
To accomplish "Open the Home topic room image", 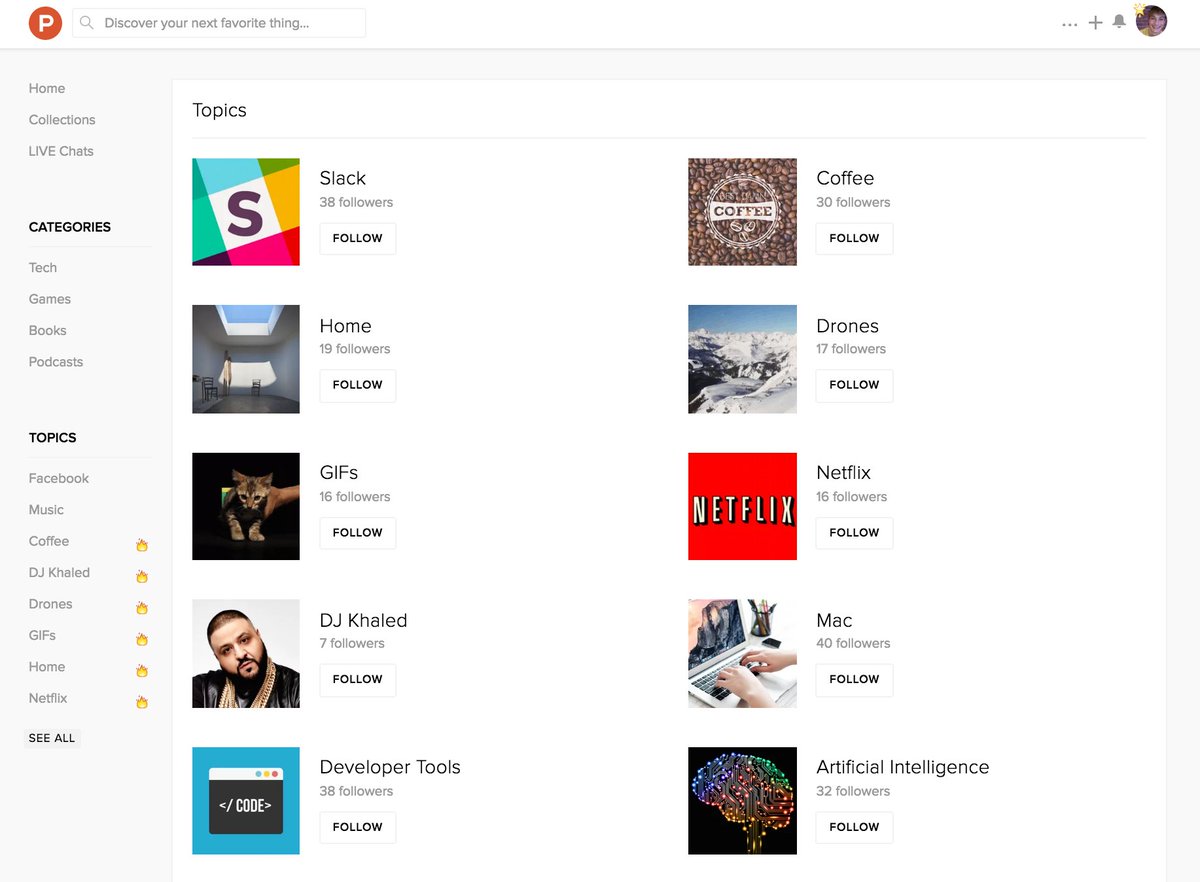I will pyautogui.click(x=246, y=359).
